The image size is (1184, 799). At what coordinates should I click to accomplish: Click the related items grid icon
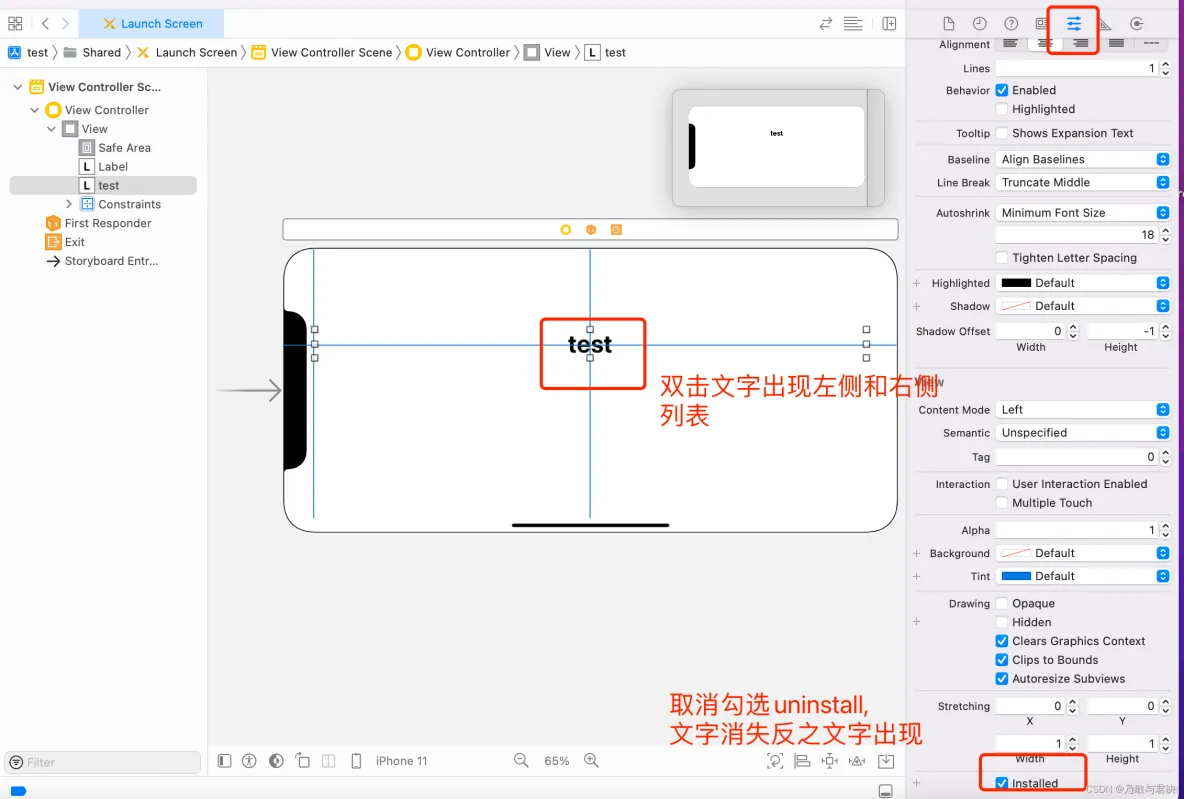click(15, 23)
